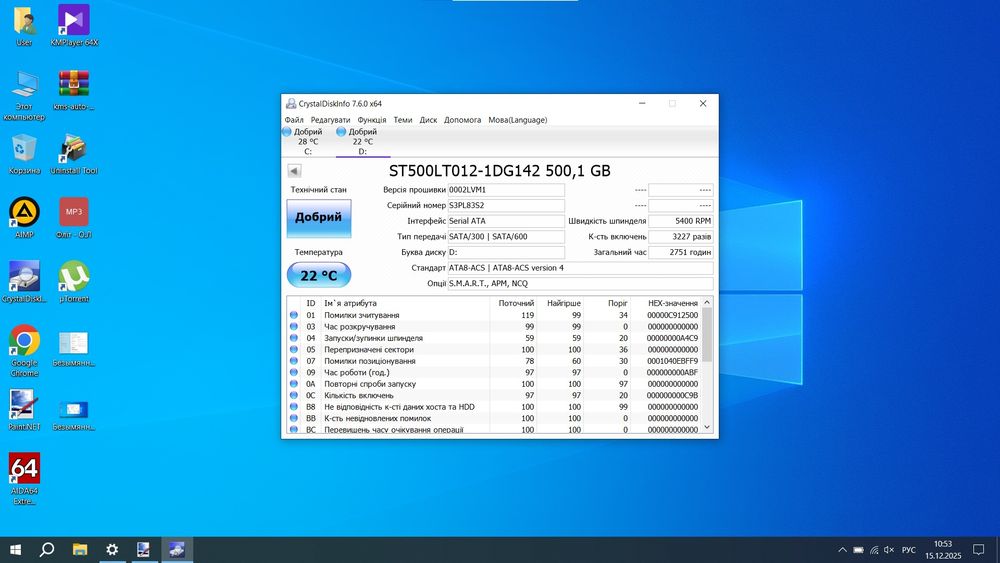The height and width of the screenshot is (563, 1000).
Task: Open the taskbar clock showing 10:53
Action: 943,550
